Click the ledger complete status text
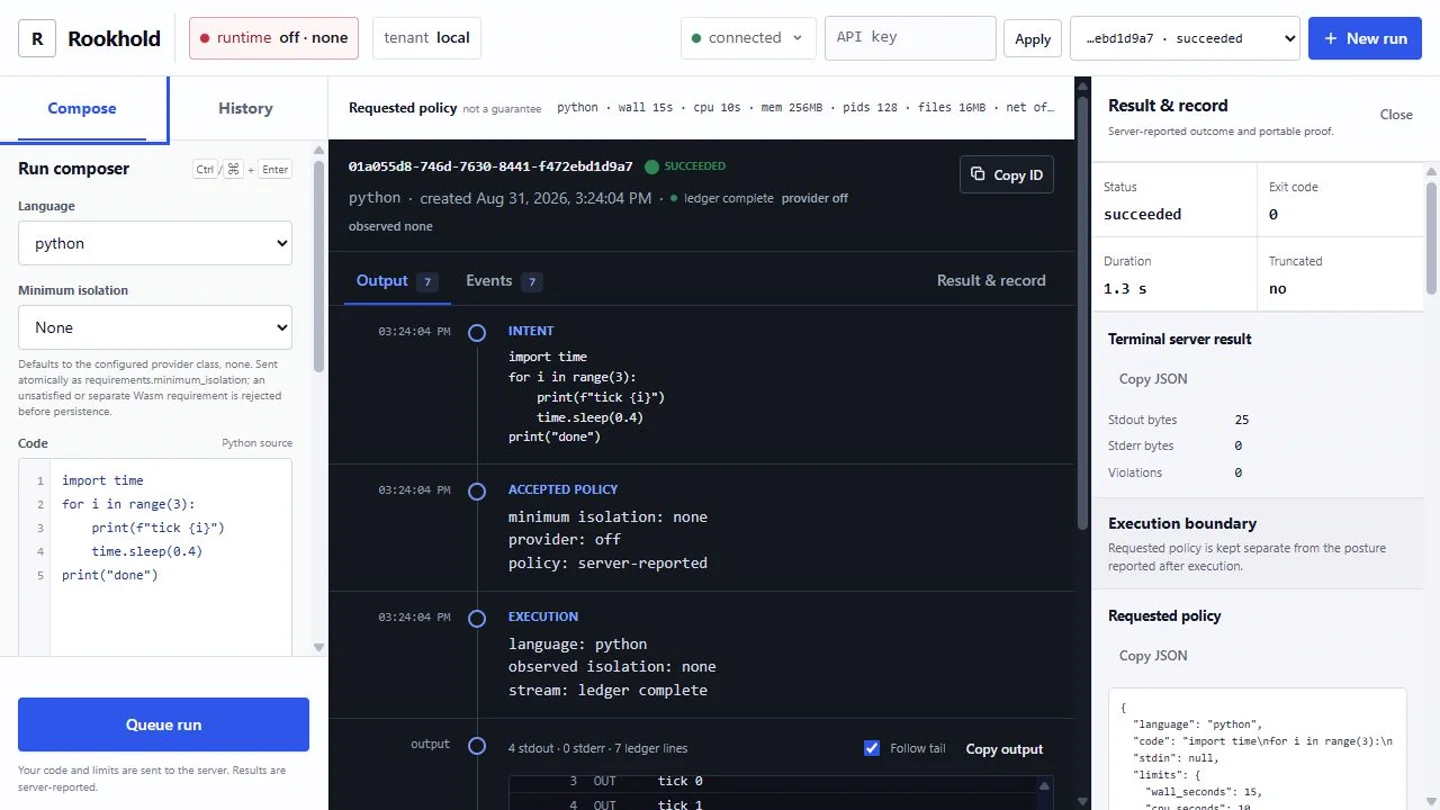The height and width of the screenshot is (810, 1440). (729, 198)
